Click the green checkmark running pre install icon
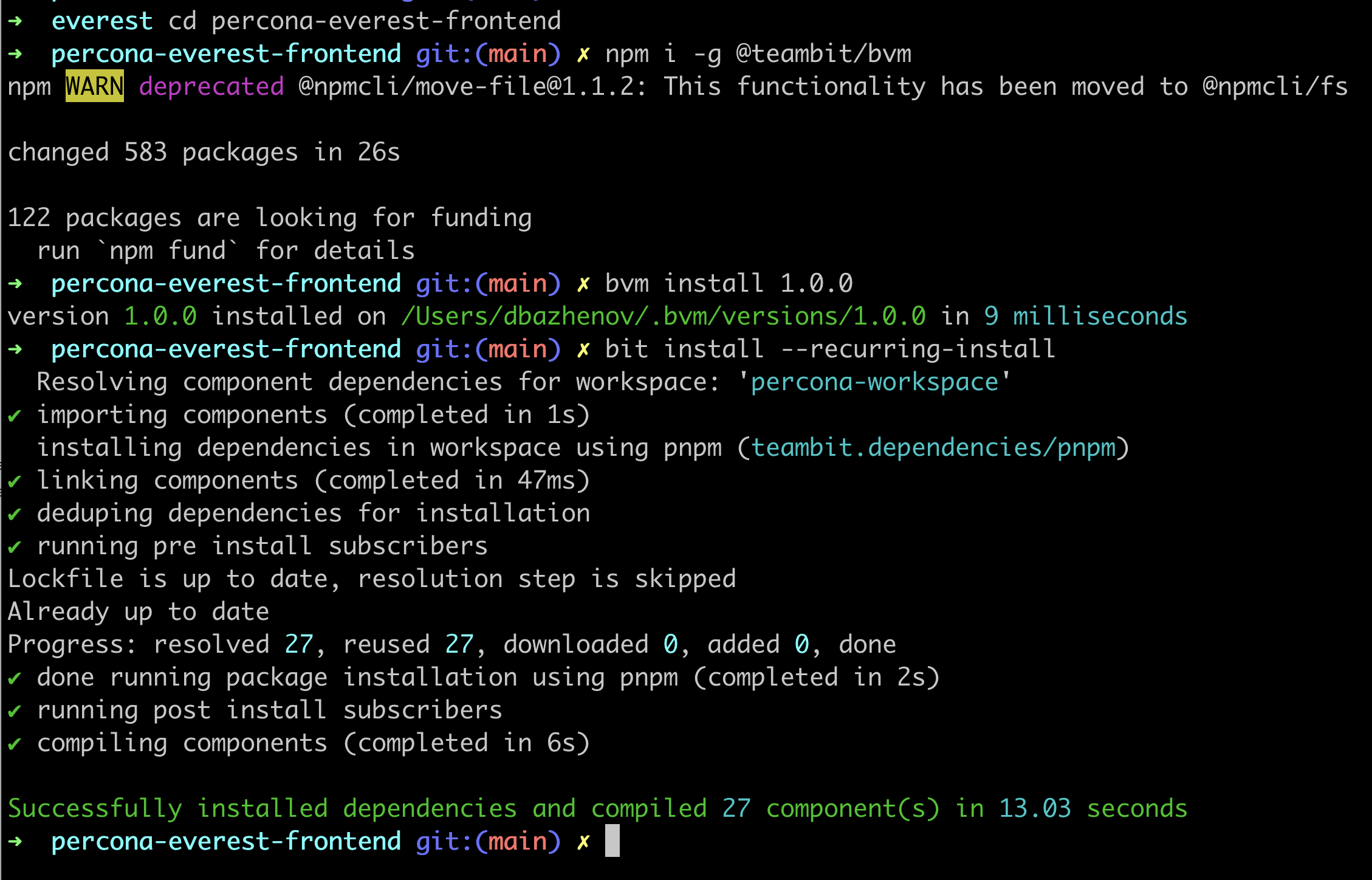 pyautogui.click(x=11, y=546)
